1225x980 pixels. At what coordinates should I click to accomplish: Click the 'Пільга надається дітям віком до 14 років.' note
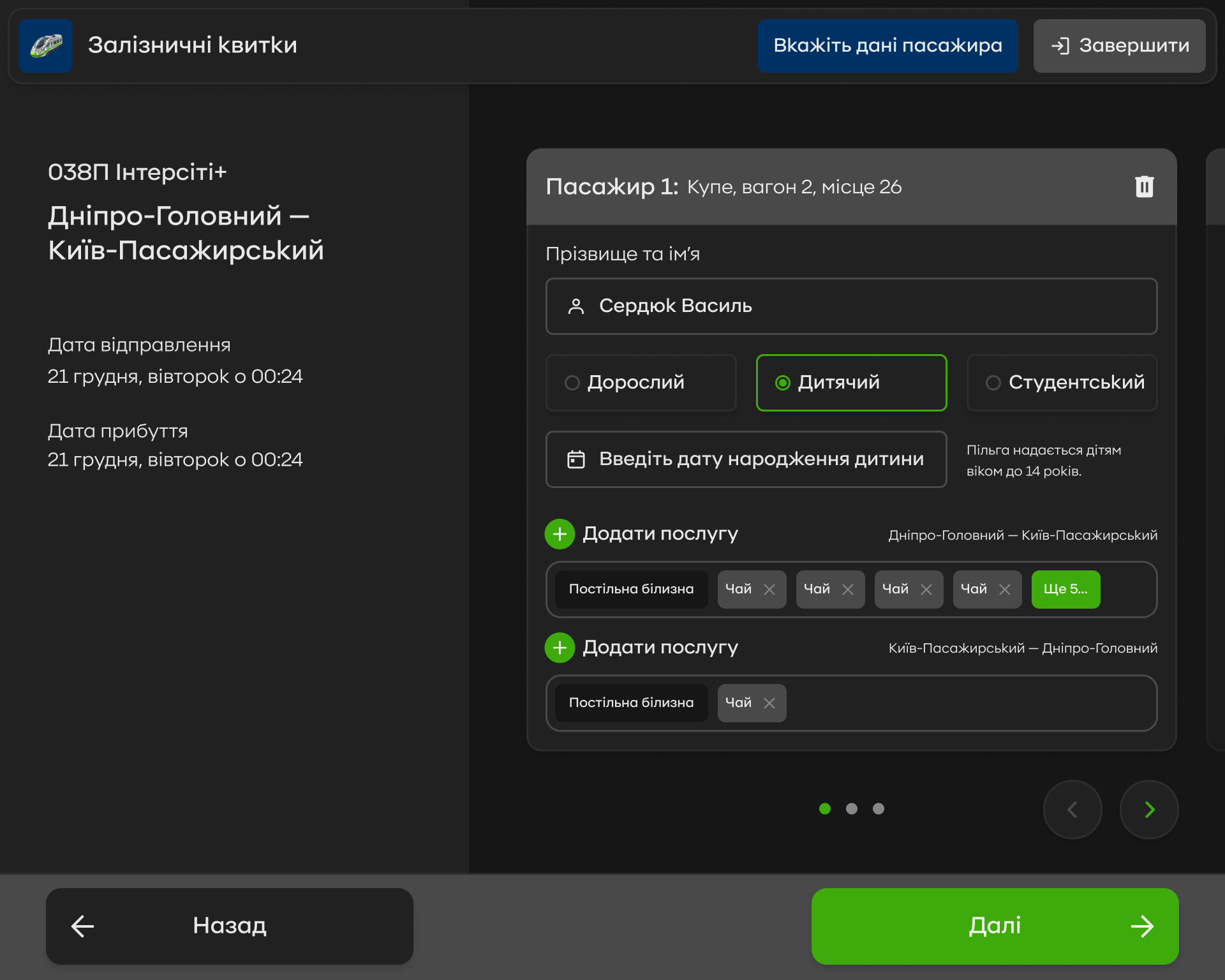(x=1044, y=461)
